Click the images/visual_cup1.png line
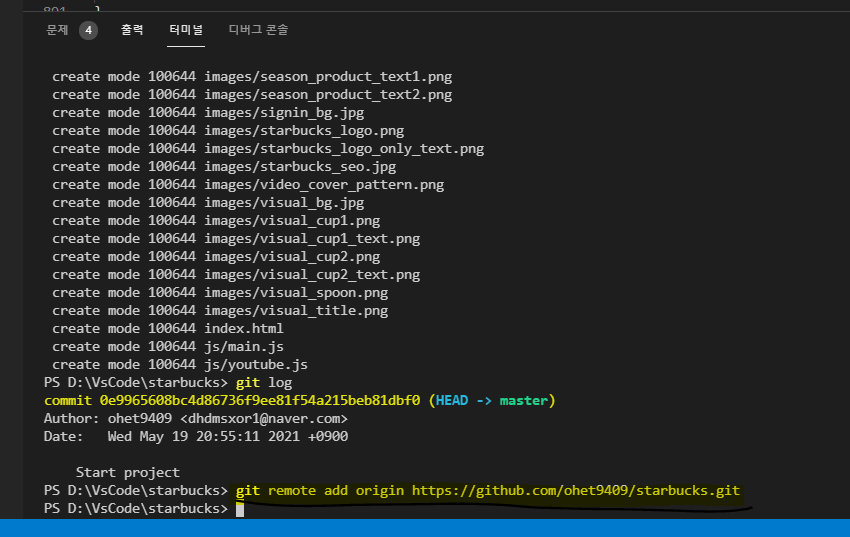The image size is (850, 537). pos(216,221)
